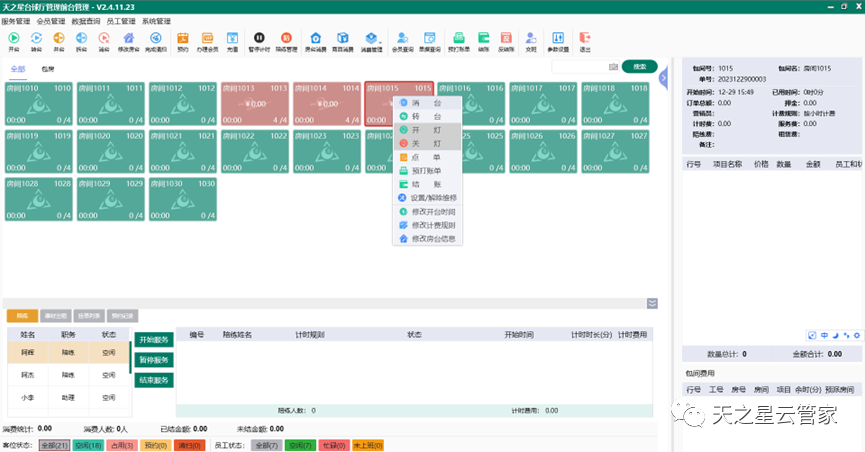The height and width of the screenshot is (452, 865).
Task: Click the green 搜索 search button
Action: [x=639, y=66]
